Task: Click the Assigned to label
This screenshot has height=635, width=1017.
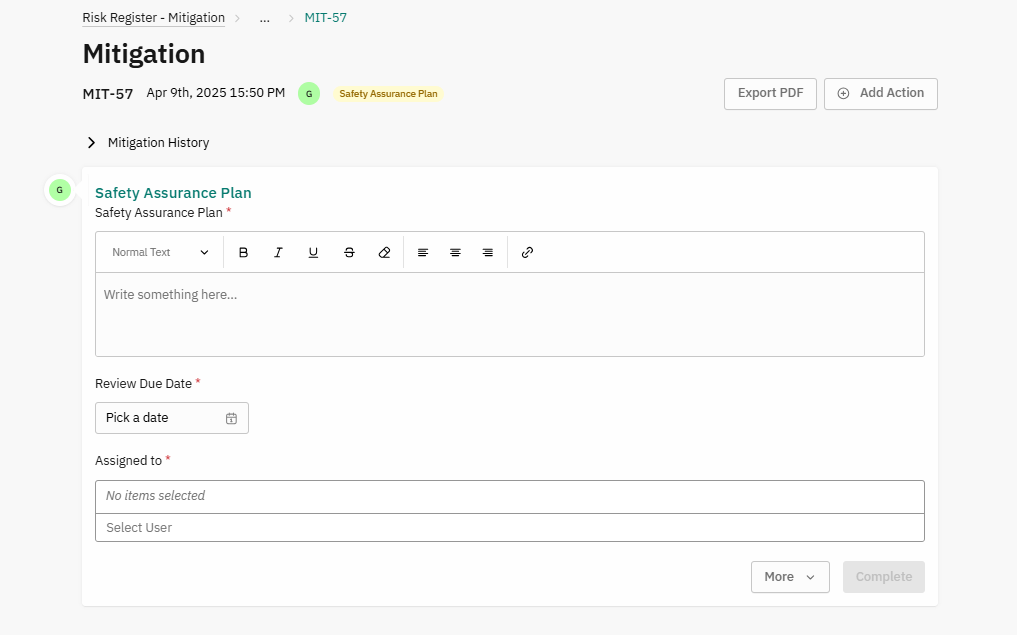Action: pos(128,461)
